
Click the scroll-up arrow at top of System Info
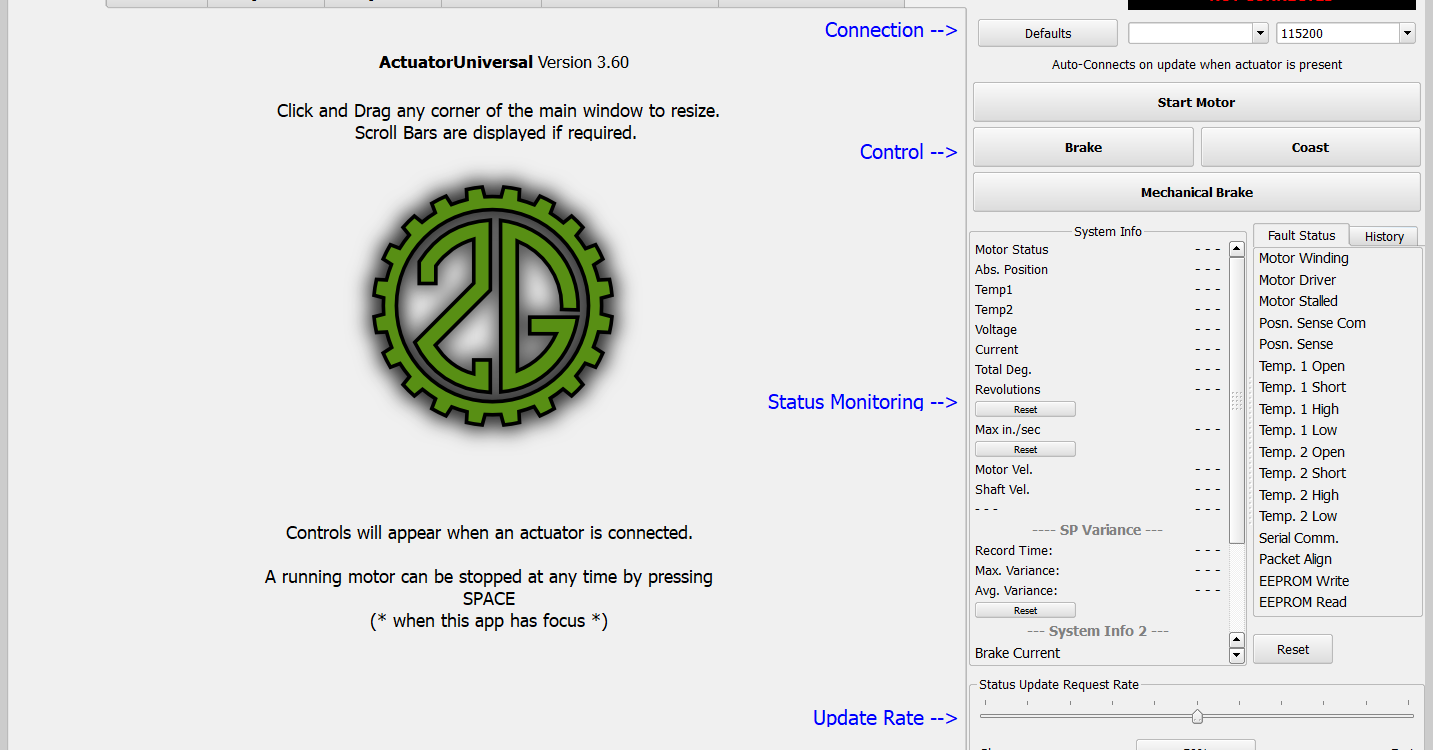coord(1237,249)
